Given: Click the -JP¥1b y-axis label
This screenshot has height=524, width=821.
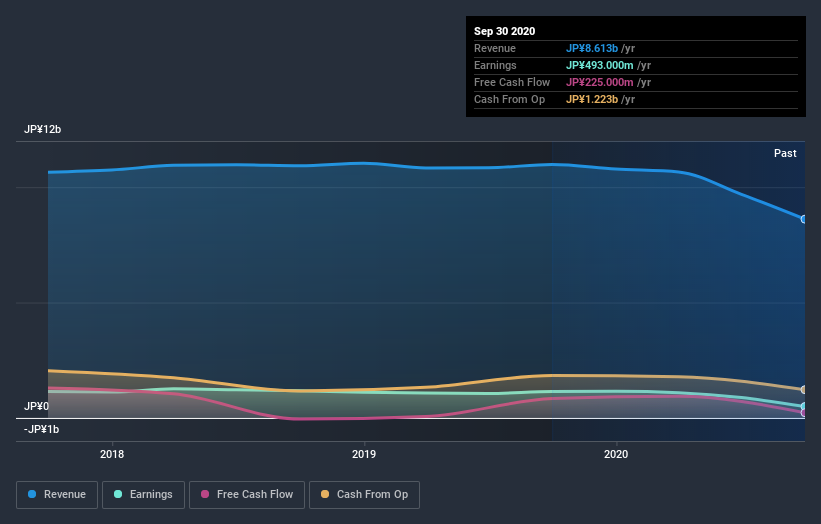Looking at the screenshot, I should (x=41, y=429).
